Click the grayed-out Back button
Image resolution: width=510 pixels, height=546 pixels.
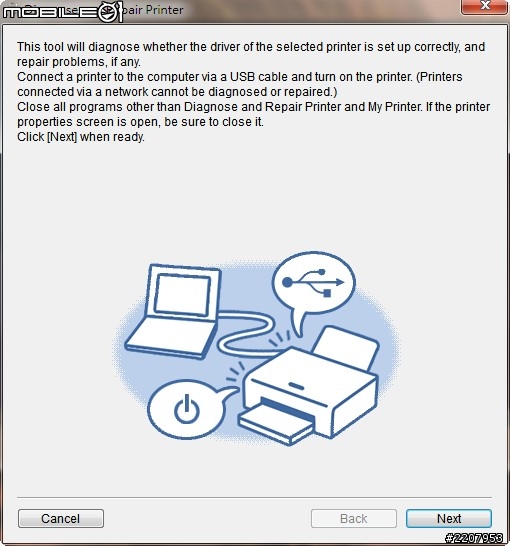[354, 518]
